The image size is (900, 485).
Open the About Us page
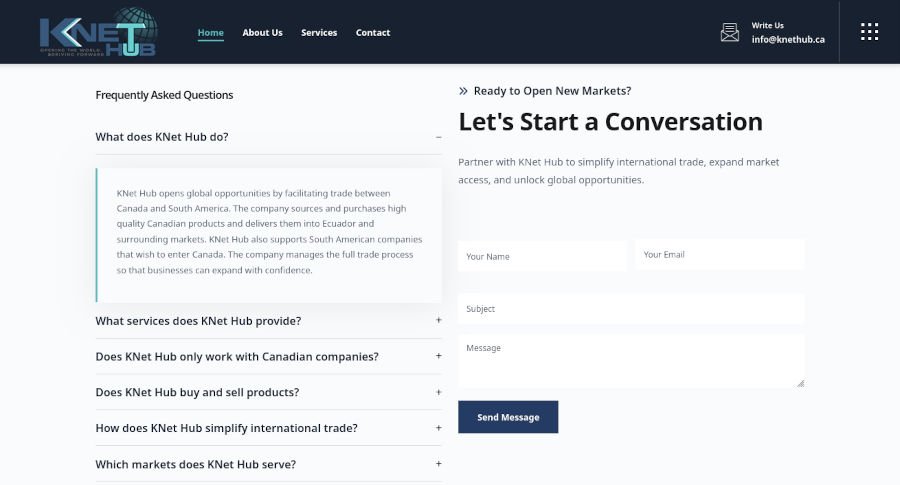tap(262, 33)
